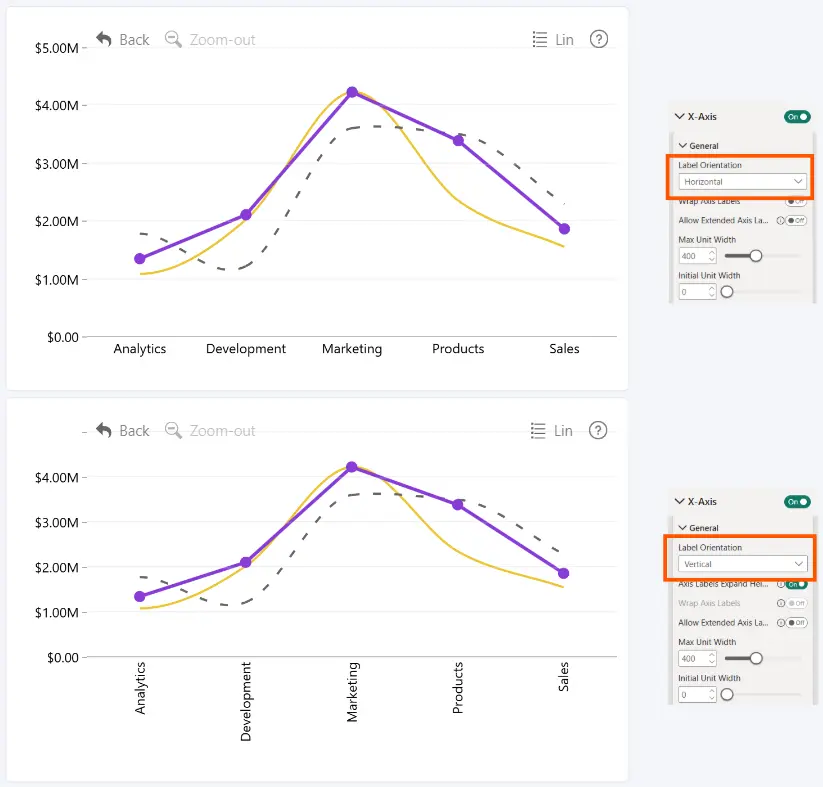The image size is (823, 787).
Task: Click Max Unit Width 400 field in Vertical panel
Action: click(x=697, y=658)
